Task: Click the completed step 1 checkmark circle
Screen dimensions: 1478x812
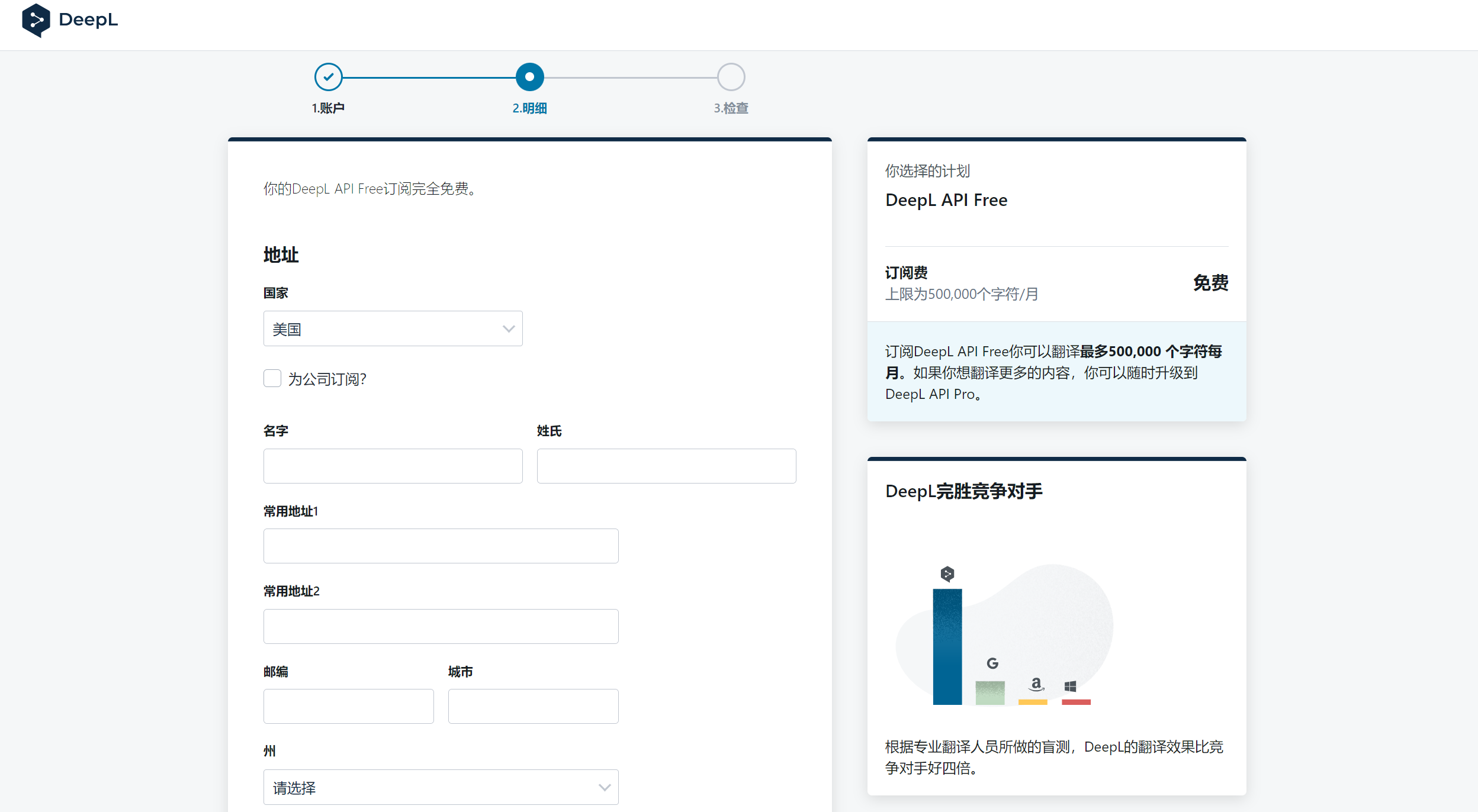Action: pyautogui.click(x=329, y=77)
